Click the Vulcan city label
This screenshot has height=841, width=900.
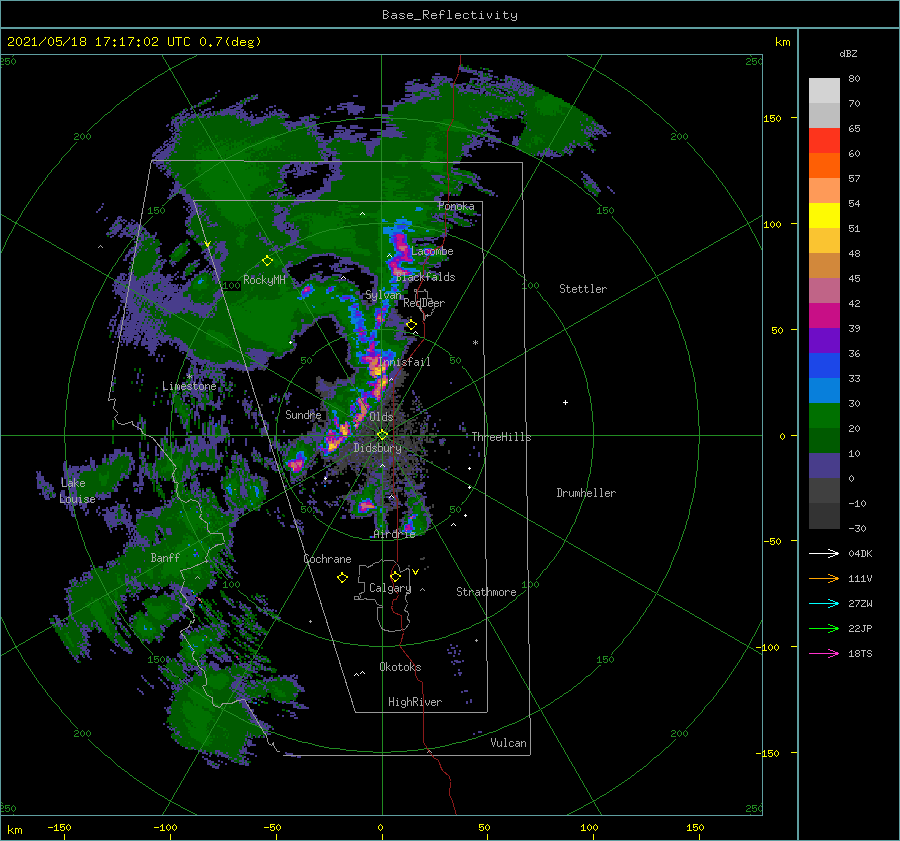click(508, 743)
